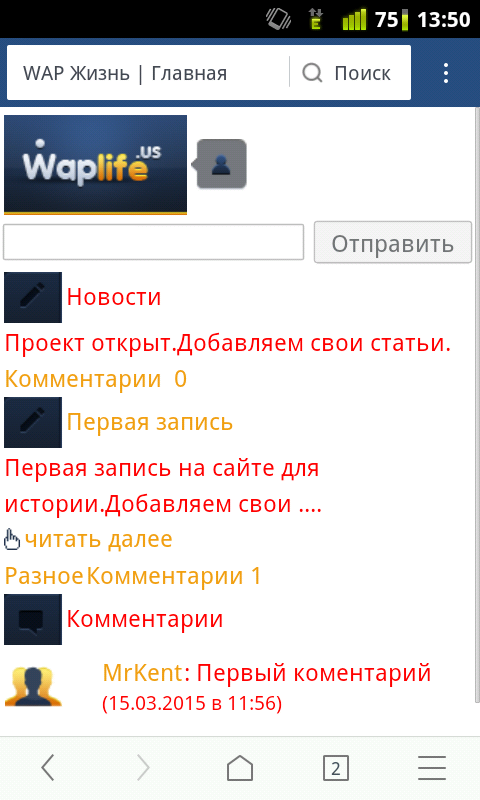The width and height of the screenshot is (480, 800).
Task: Follow the читать далее link
Action: coord(98,539)
